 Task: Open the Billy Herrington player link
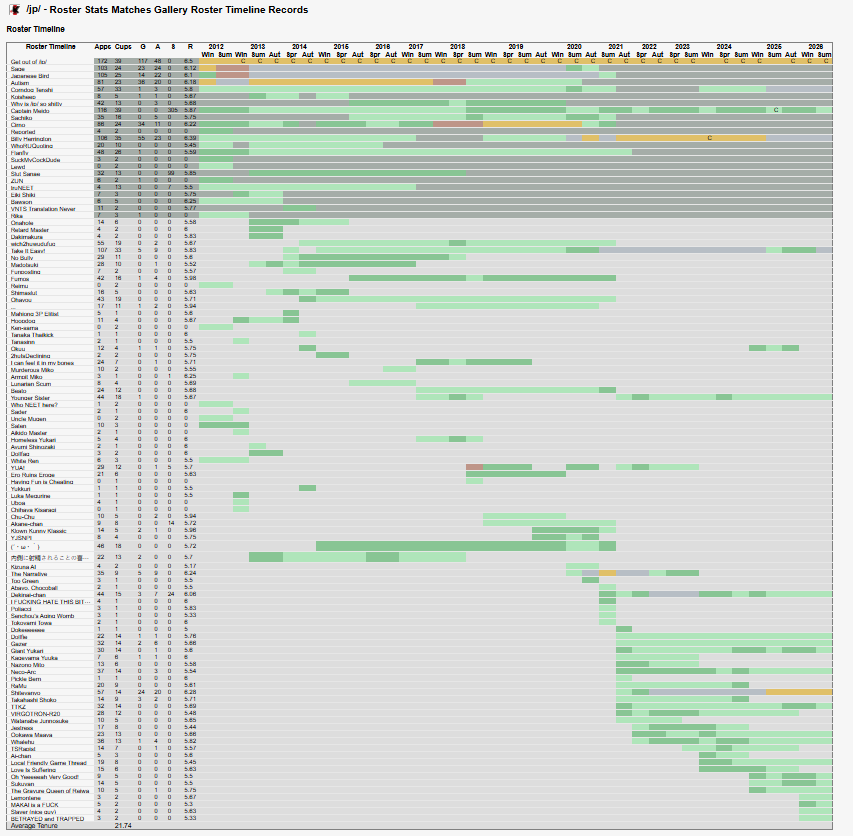click(32, 139)
